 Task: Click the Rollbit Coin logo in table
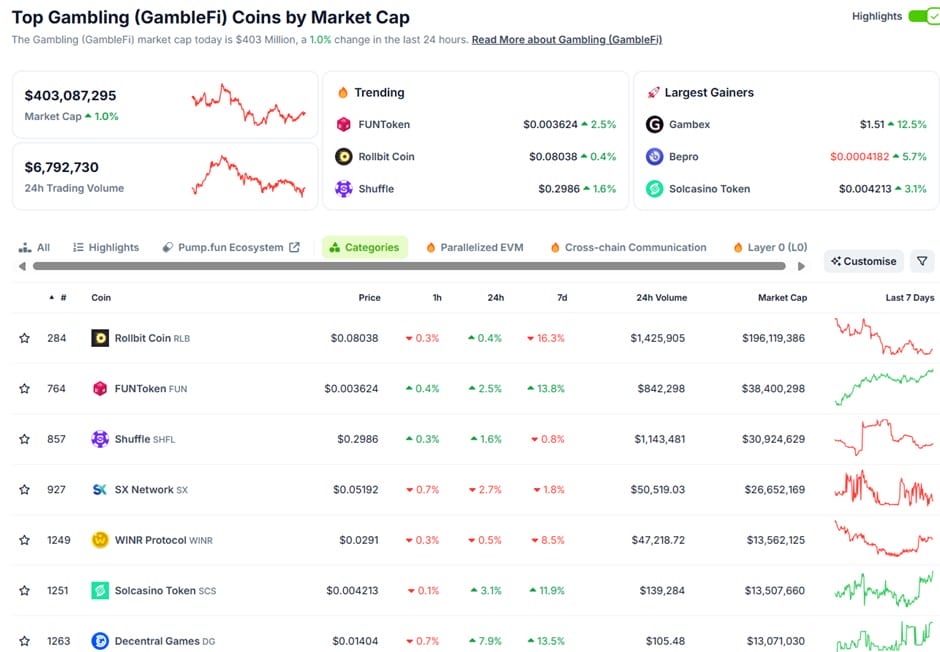coord(100,338)
